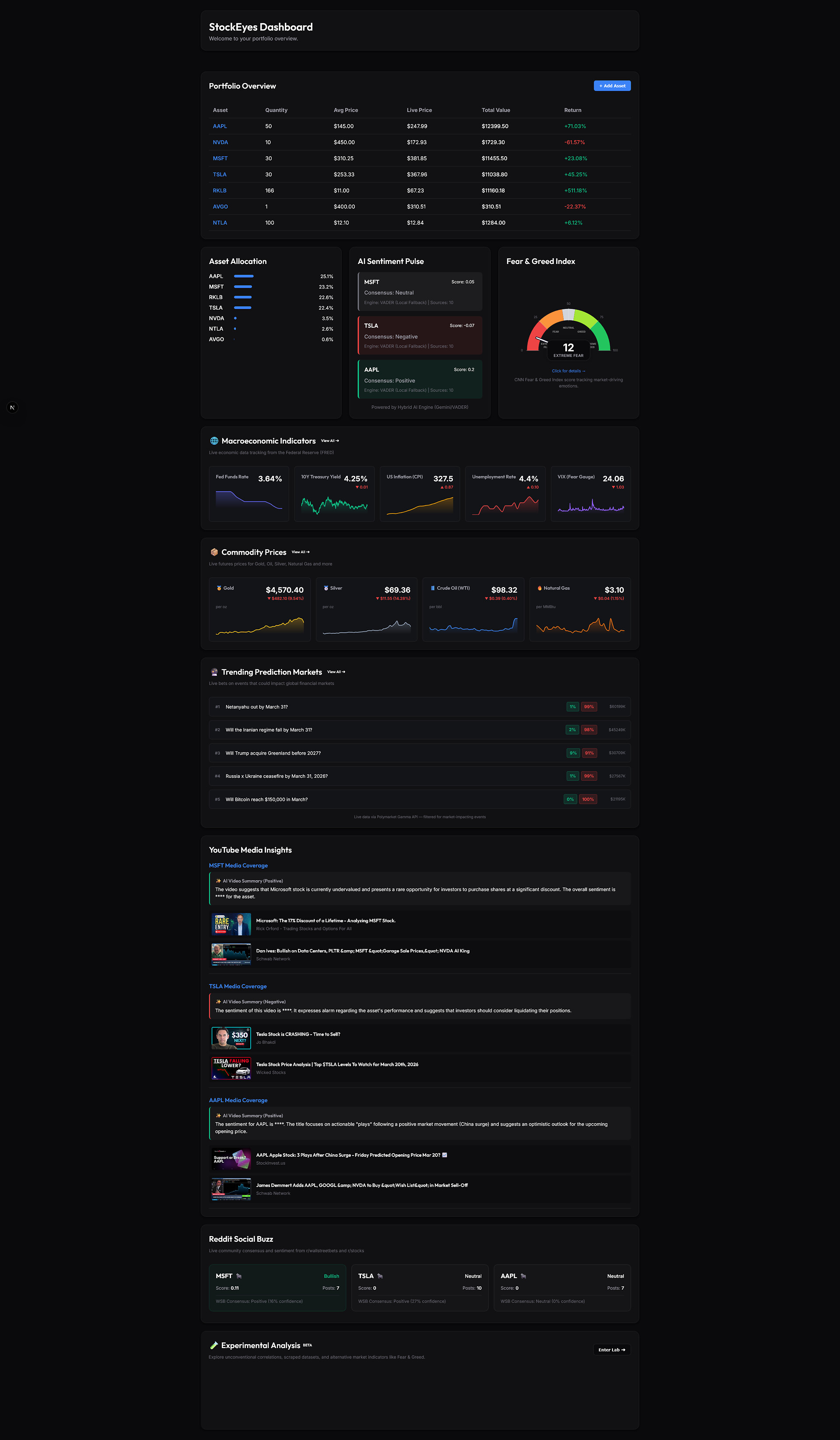Image resolution: width=840 pixels, height=1440 pixels.
Task: Click the globe icon beside Macroeconomic Indicators
Action: (214, 441)
